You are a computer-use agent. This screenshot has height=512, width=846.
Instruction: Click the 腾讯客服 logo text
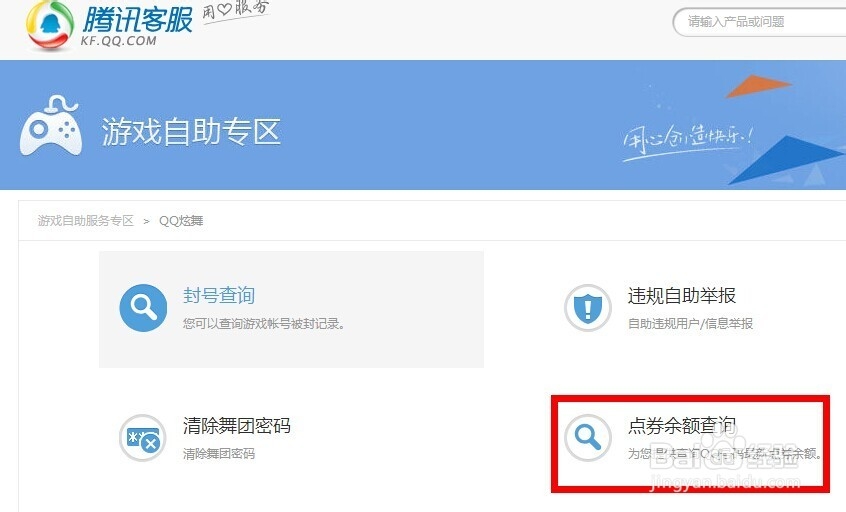coord(137,20)
